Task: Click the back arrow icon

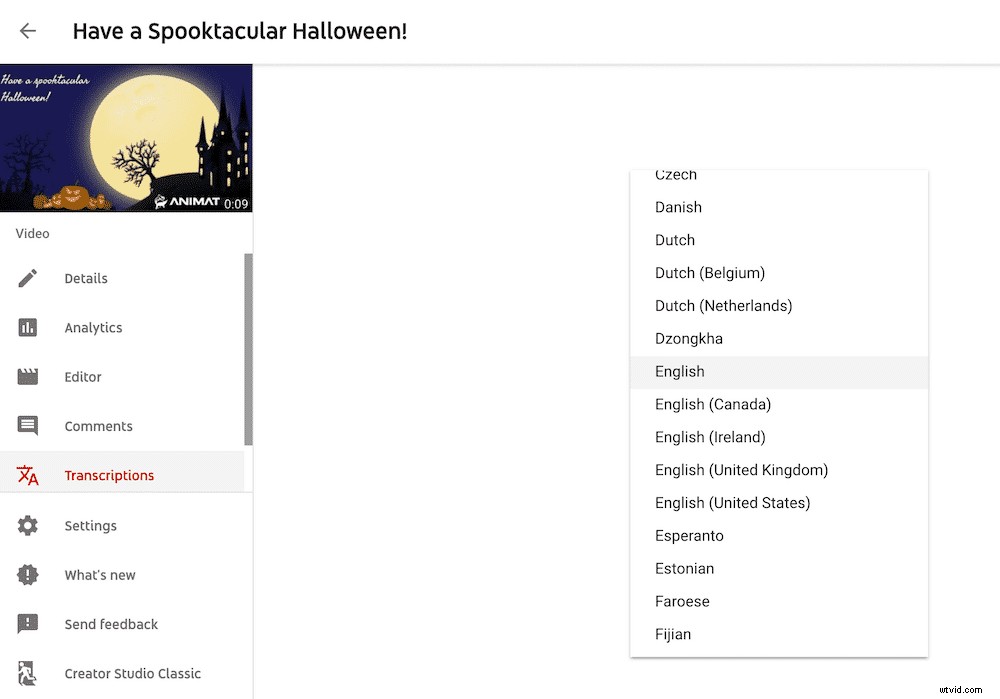Action: tap(28, 31)
